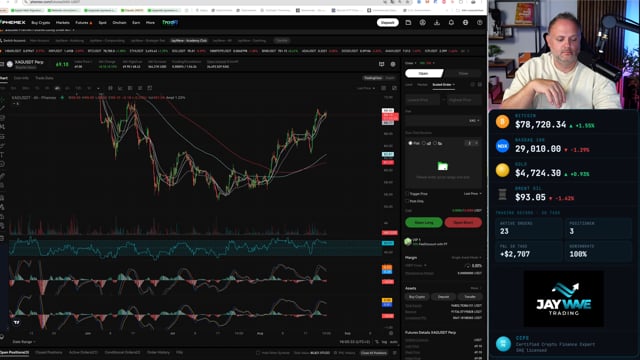
Task: Open the Last Price trigger dropdown
Action: click(x=473, y=194)
